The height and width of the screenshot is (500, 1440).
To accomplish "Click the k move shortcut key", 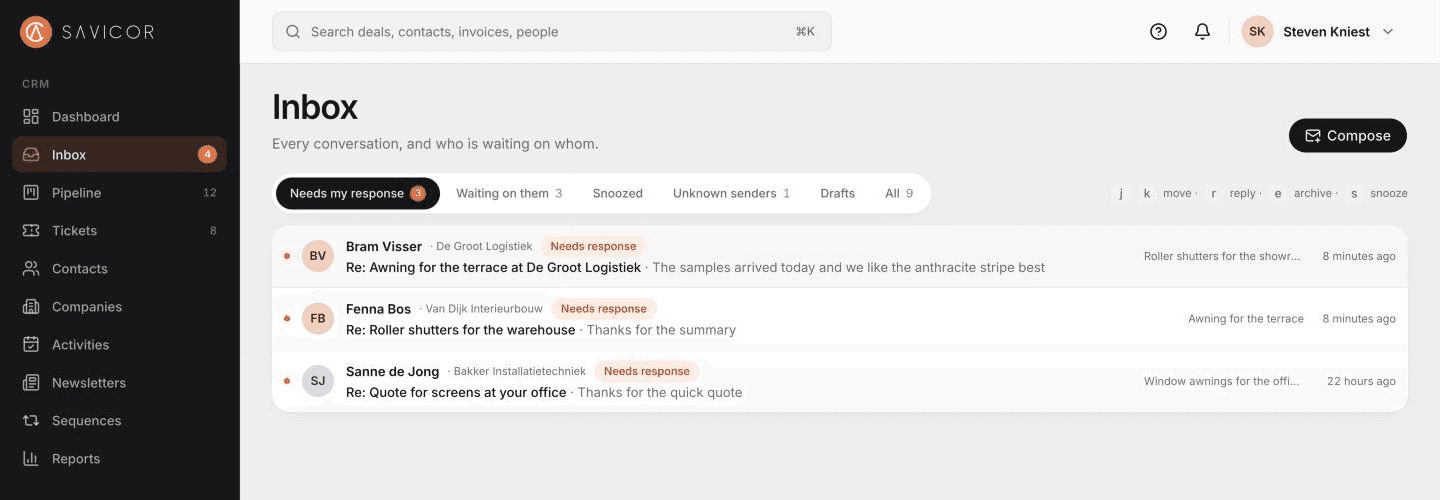I will 1147,194.
